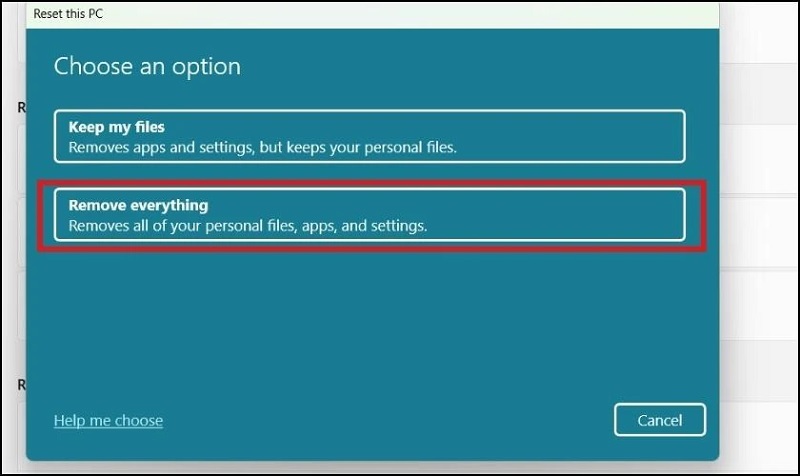The height and width of the screenshot is (476, 800).
Task: Open the Help me choose link
Action: click(x=108, y=420)
